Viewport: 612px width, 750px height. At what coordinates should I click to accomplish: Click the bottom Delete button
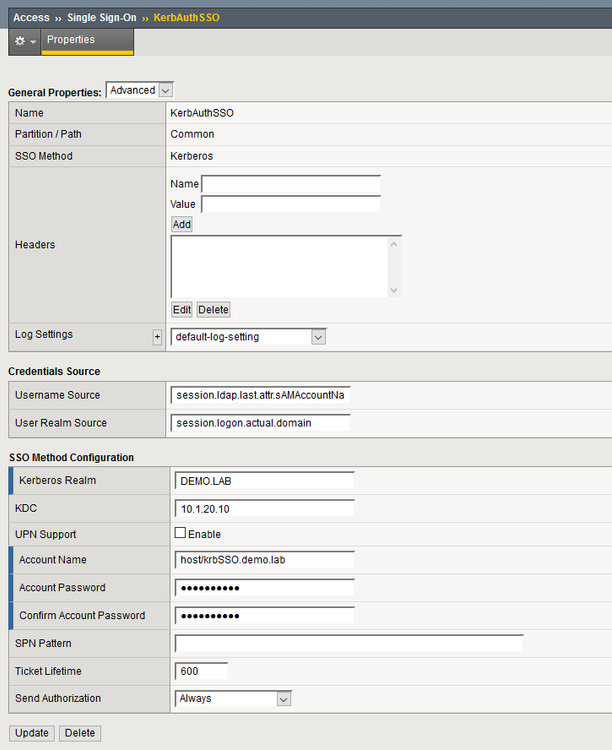80,733
